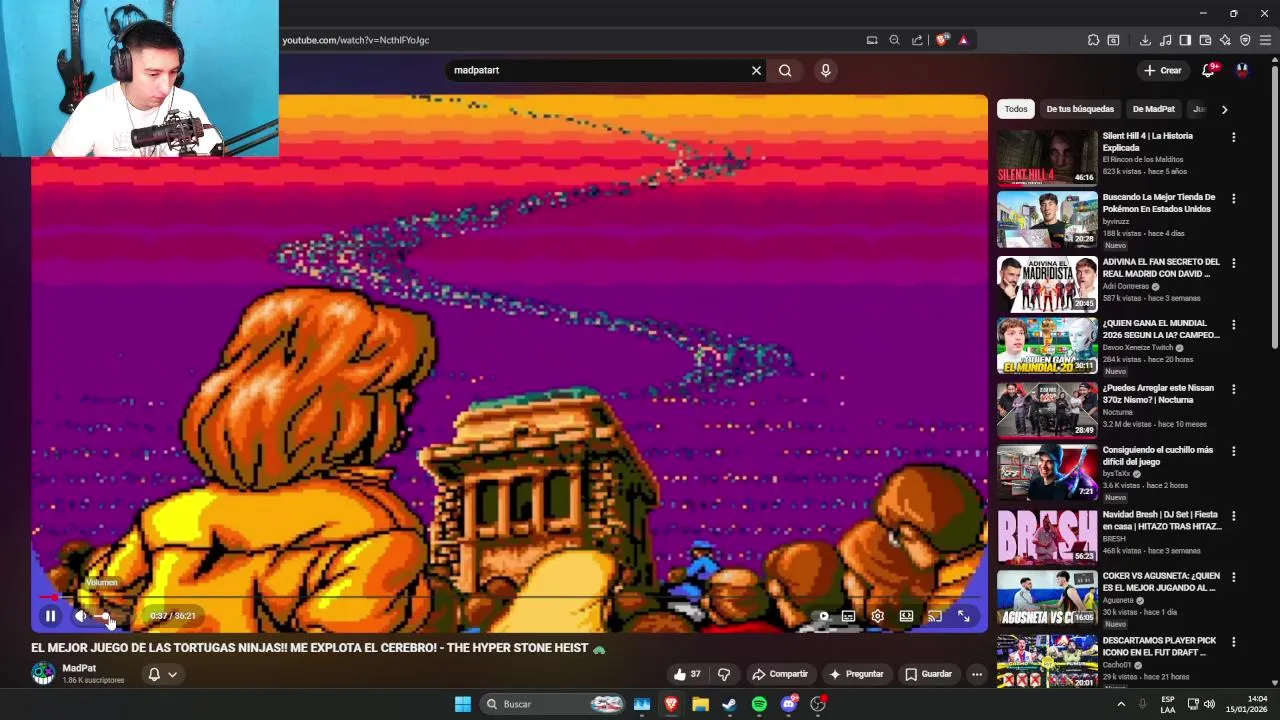Open the Brave Wallet icon
The height and width of the screenshot is (720, 1280).
coord(1205,40)
